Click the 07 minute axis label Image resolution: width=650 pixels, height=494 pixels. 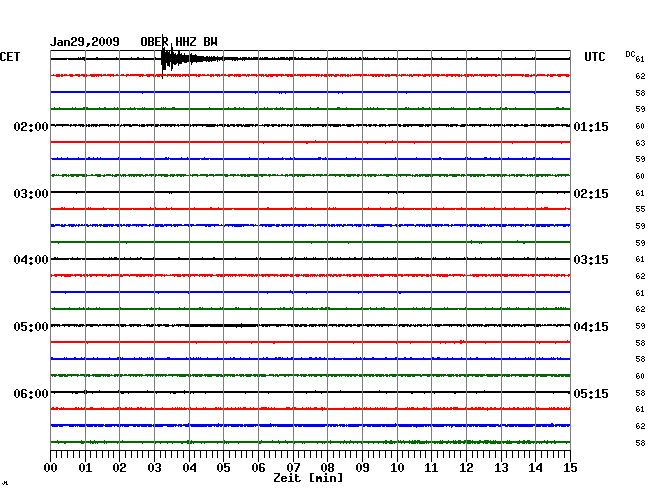[x=293, y=468]
